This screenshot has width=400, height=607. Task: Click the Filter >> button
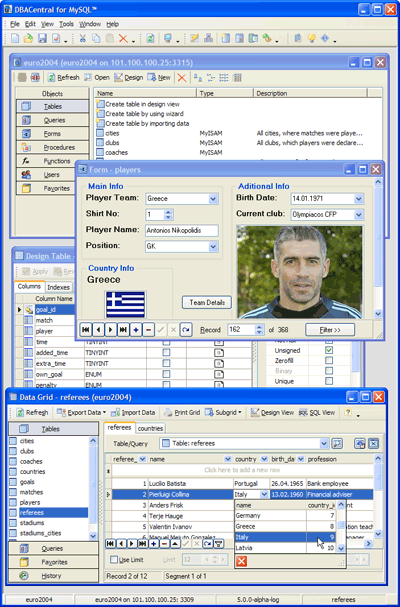click(x=330, y=330)
